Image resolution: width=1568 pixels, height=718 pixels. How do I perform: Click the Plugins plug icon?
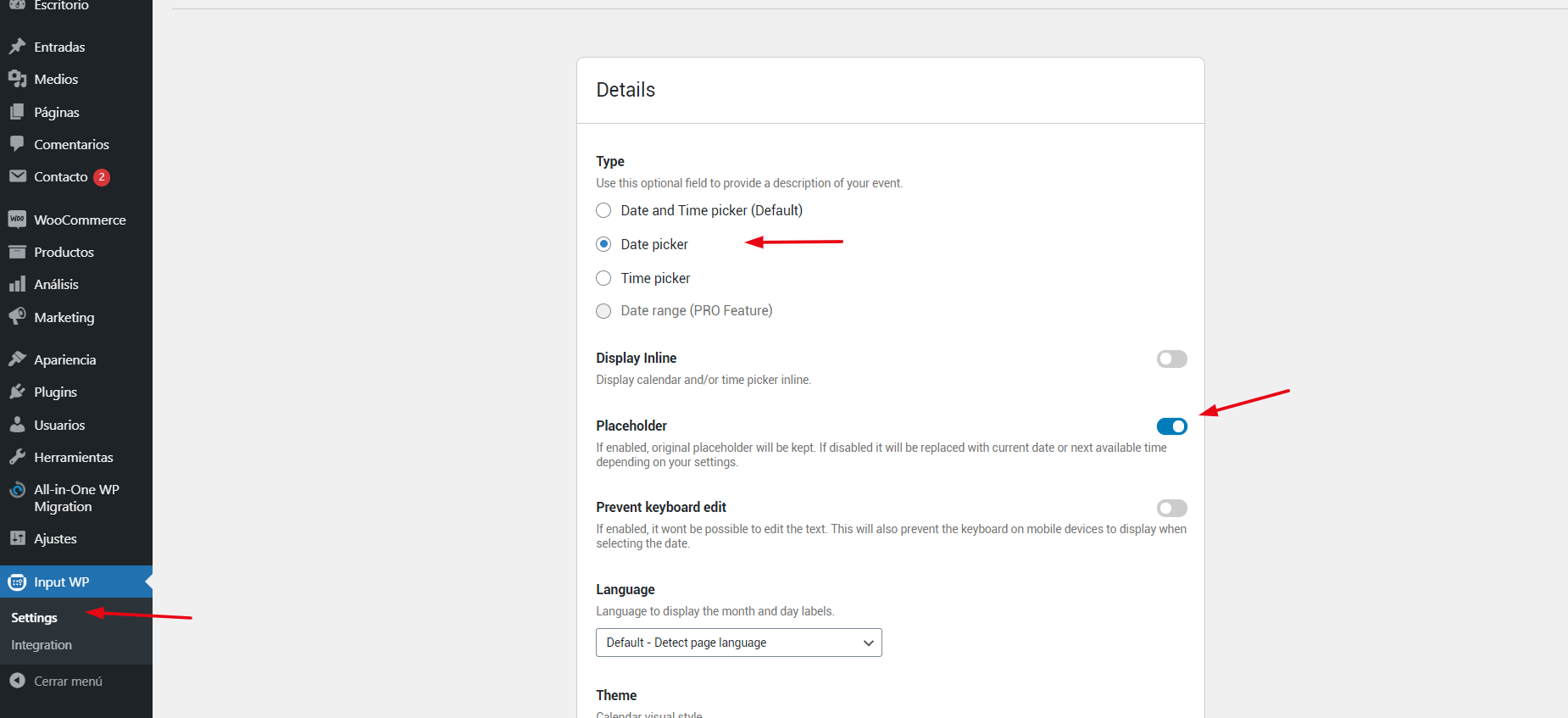(17, 392)
